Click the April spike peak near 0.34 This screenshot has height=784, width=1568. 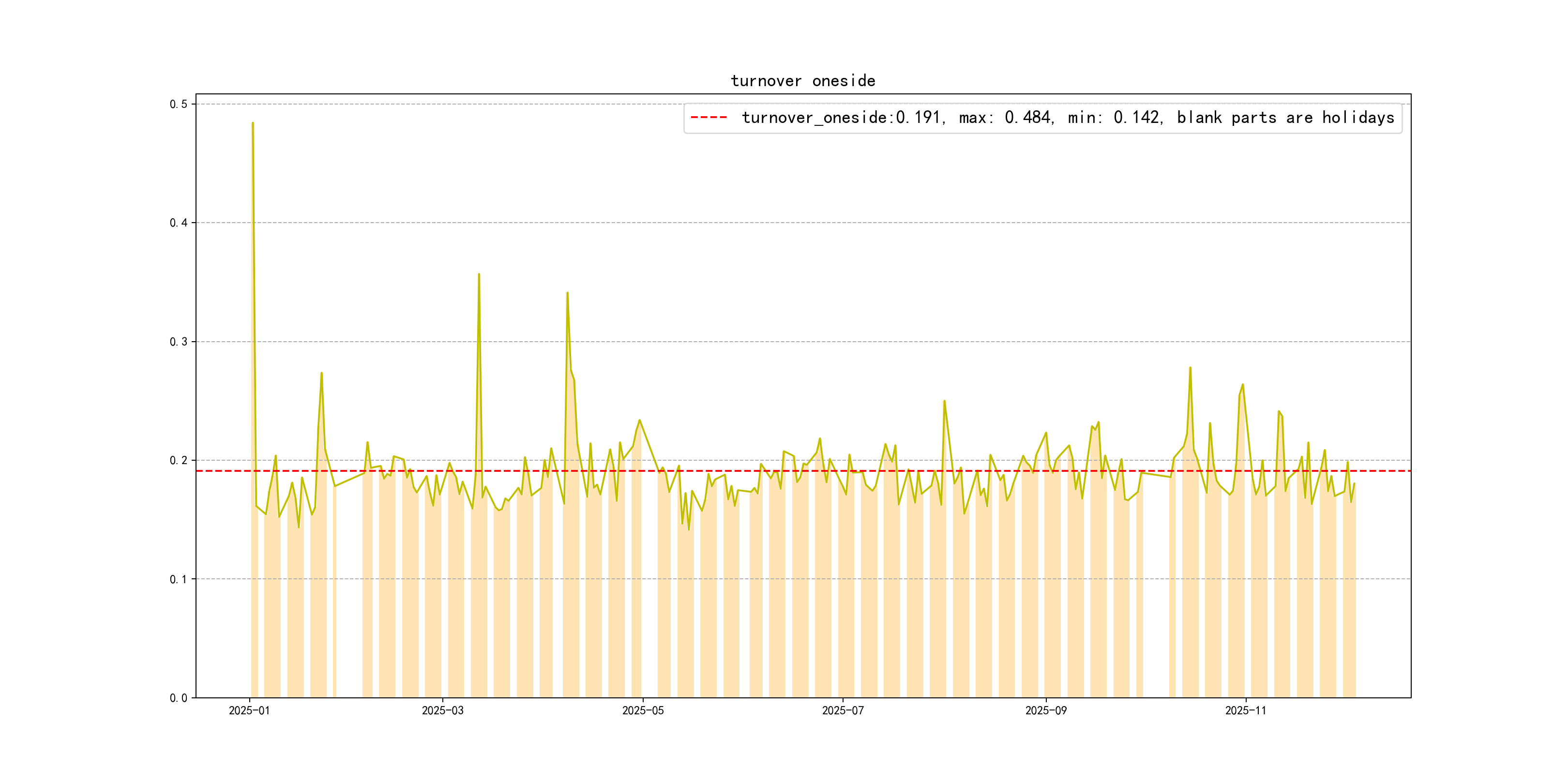click(567, 293)
